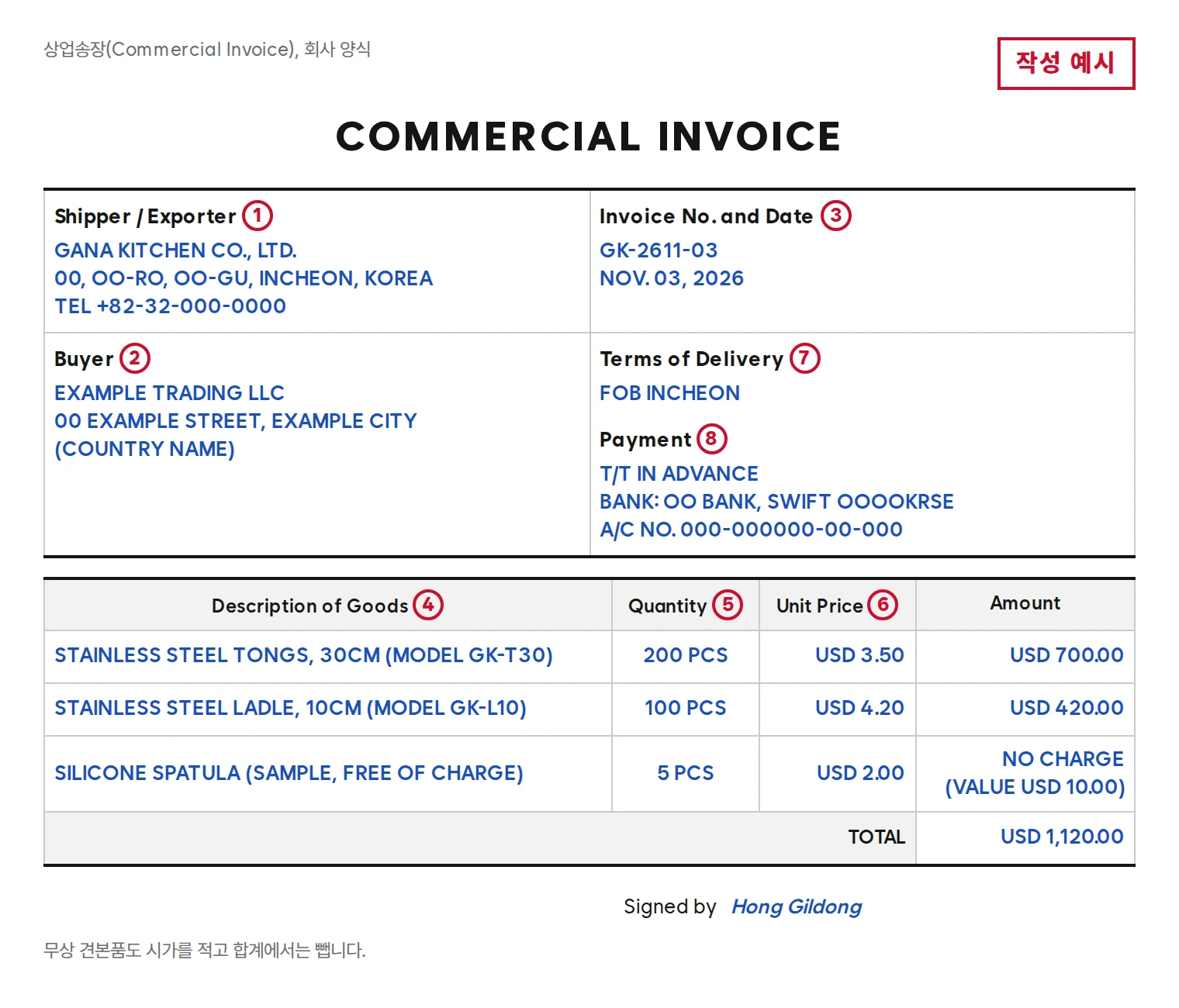Screen dimensions: 1179x1008
Task: Select the "BANK: OO BANK, SWIFT OOOOKRSE" line
Action: (776, 502)
